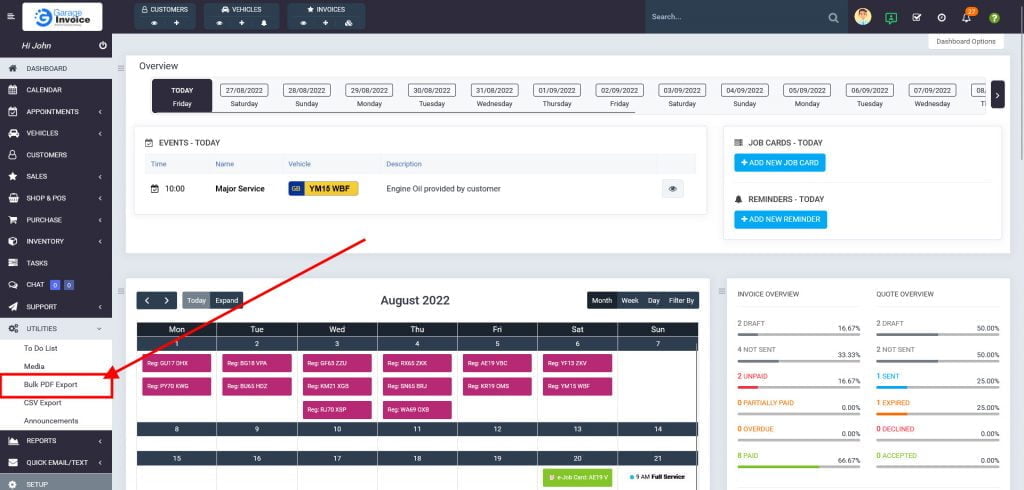The image size is (1024, 490).
Task: Click the bell icon under Vehicles
Action: click(x=263, y=22)
